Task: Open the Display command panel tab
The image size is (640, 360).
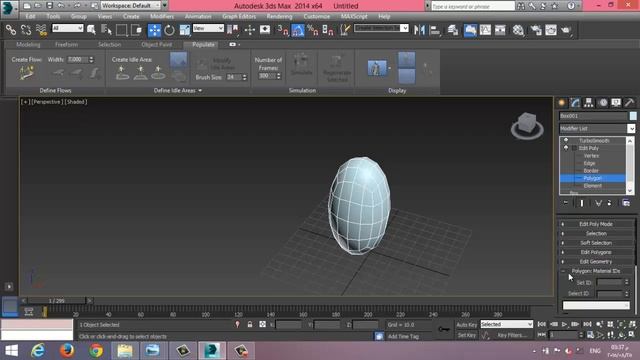Action: point(616,102)
